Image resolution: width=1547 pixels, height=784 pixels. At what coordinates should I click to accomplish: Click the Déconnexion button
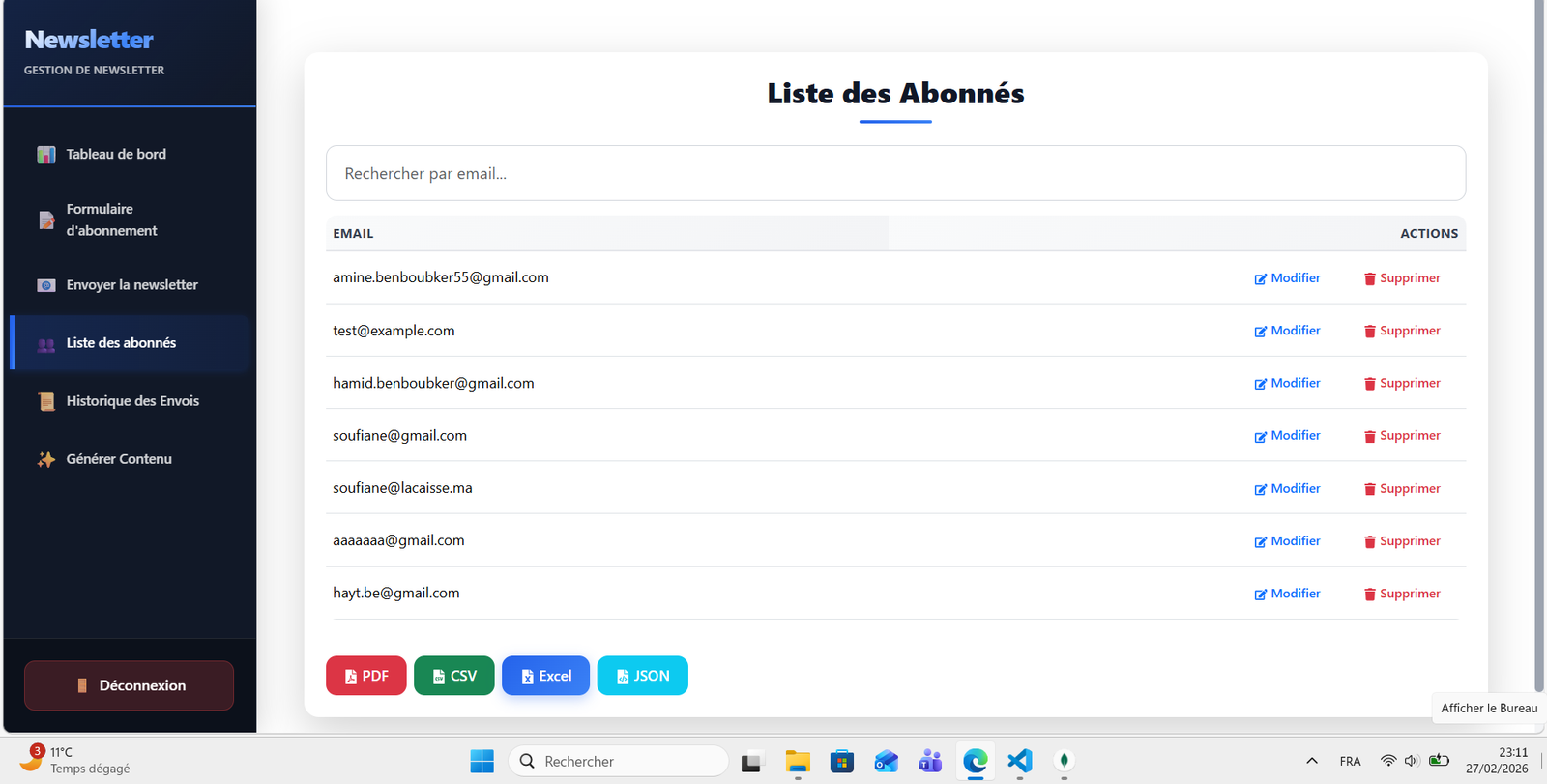pyautogui.click(x=129, y=685)
